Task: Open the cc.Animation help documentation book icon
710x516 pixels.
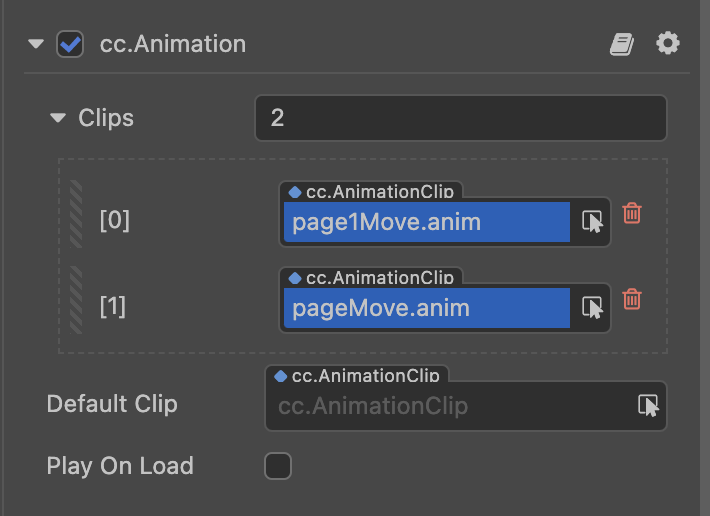Action: (623, 44)
